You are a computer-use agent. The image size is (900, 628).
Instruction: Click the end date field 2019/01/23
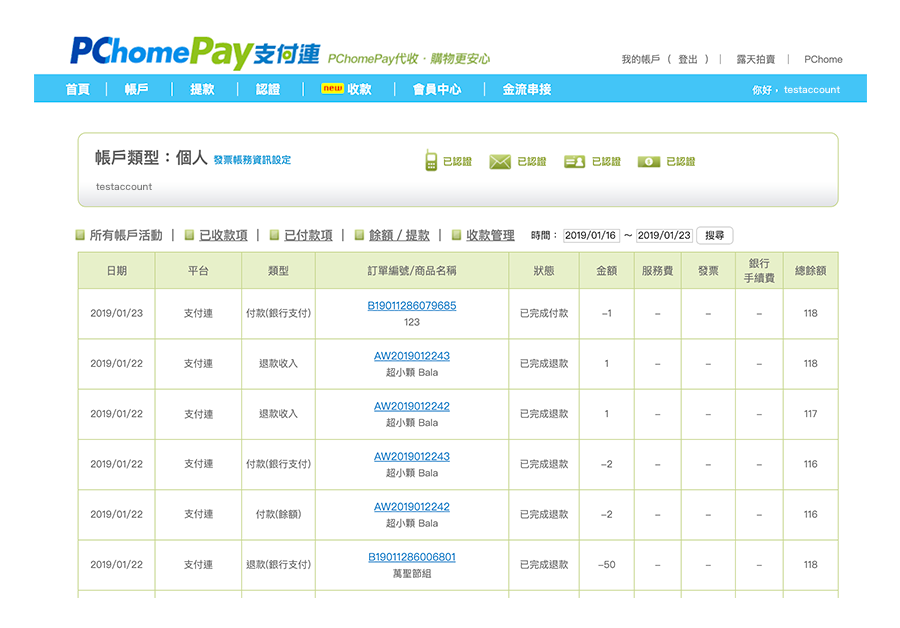664,236
